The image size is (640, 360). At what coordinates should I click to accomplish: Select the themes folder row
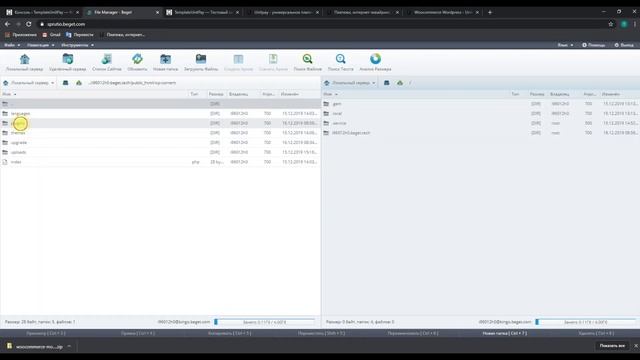[160, 133]
